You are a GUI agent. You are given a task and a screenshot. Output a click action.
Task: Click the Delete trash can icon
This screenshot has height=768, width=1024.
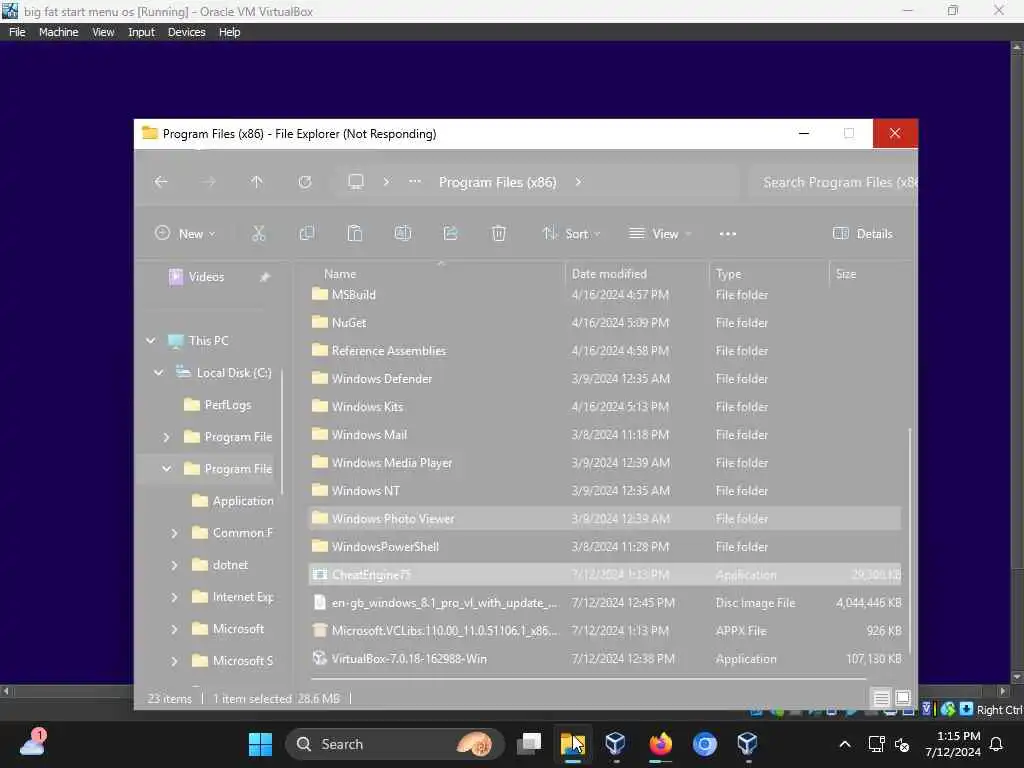499,233
